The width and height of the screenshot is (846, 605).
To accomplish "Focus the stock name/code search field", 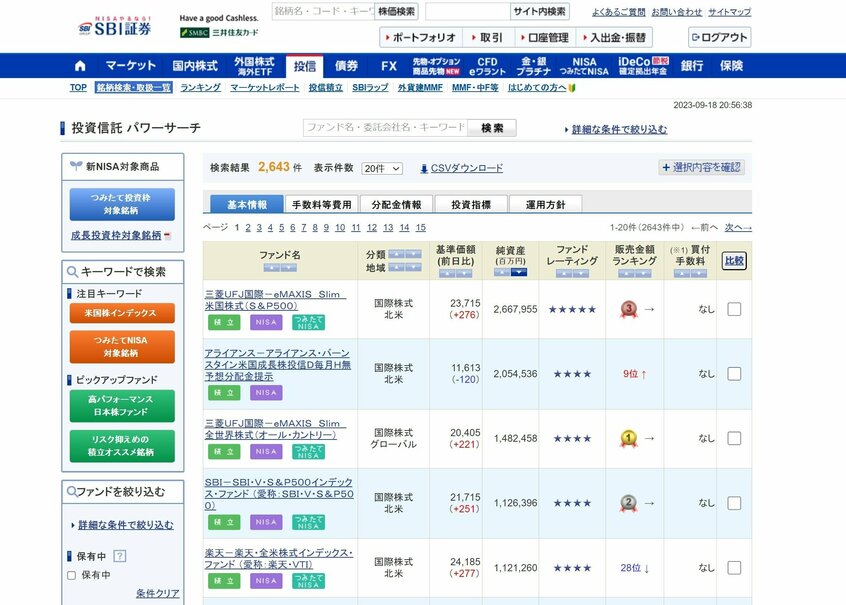I will 323,11.
